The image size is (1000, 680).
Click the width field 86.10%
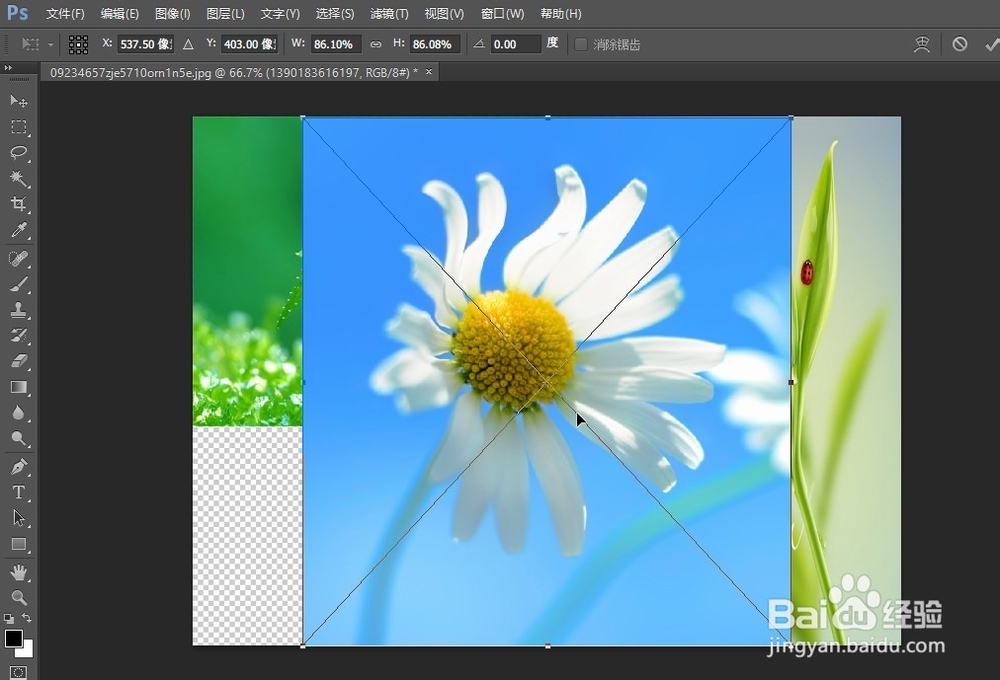pyautogui.click(x=336, y=44)
